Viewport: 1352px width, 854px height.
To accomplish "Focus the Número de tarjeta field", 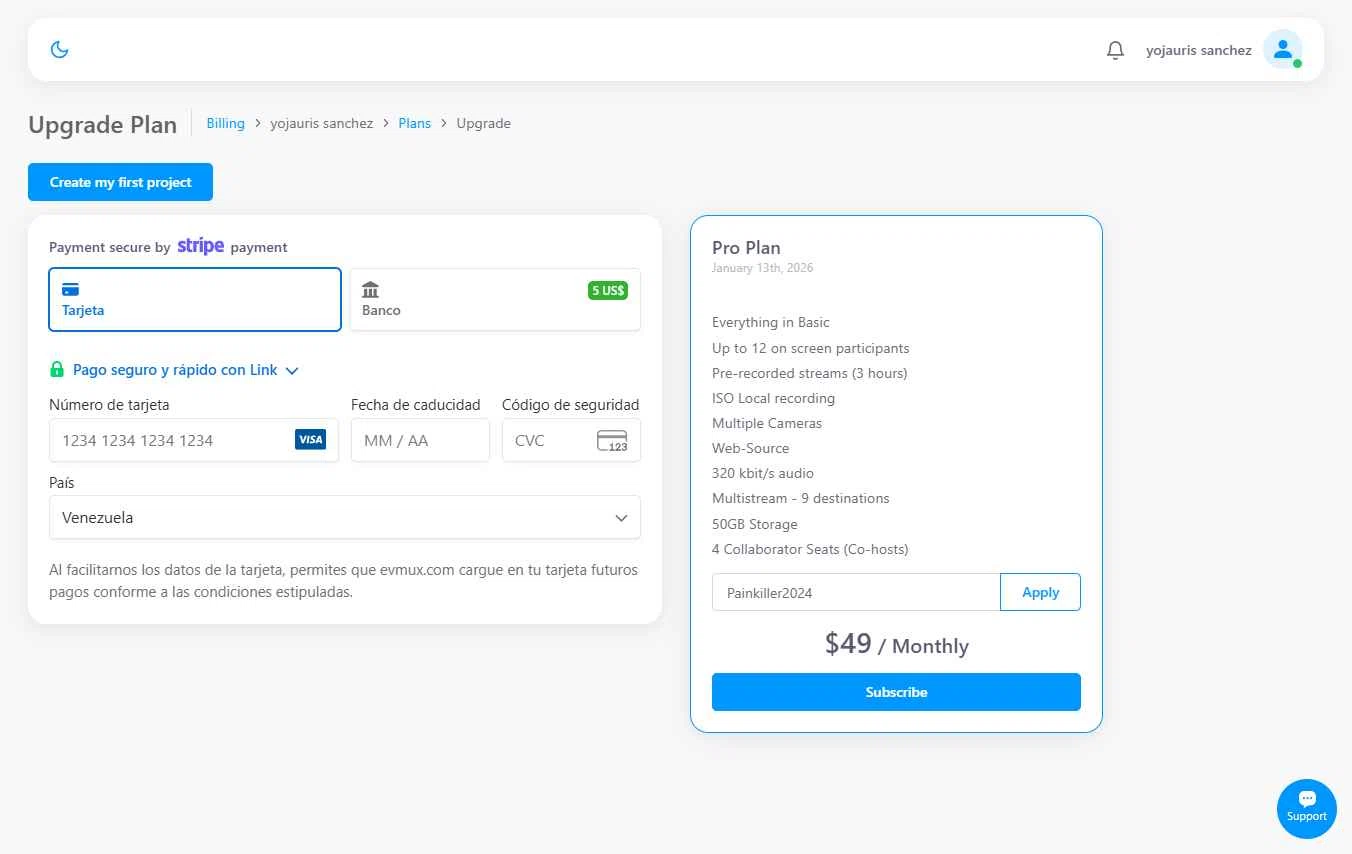I will (194, 440).
